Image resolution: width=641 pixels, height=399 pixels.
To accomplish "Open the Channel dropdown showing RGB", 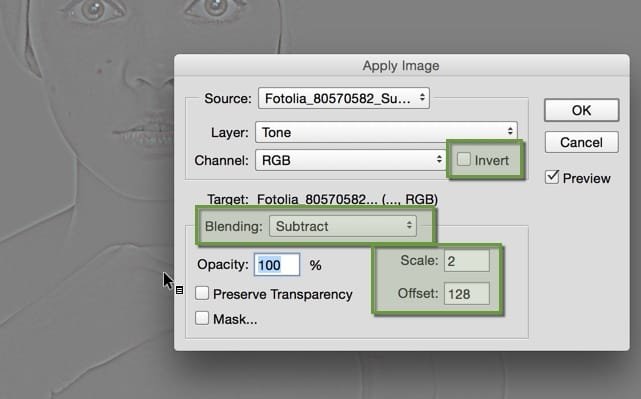I will tap(350, 160).
